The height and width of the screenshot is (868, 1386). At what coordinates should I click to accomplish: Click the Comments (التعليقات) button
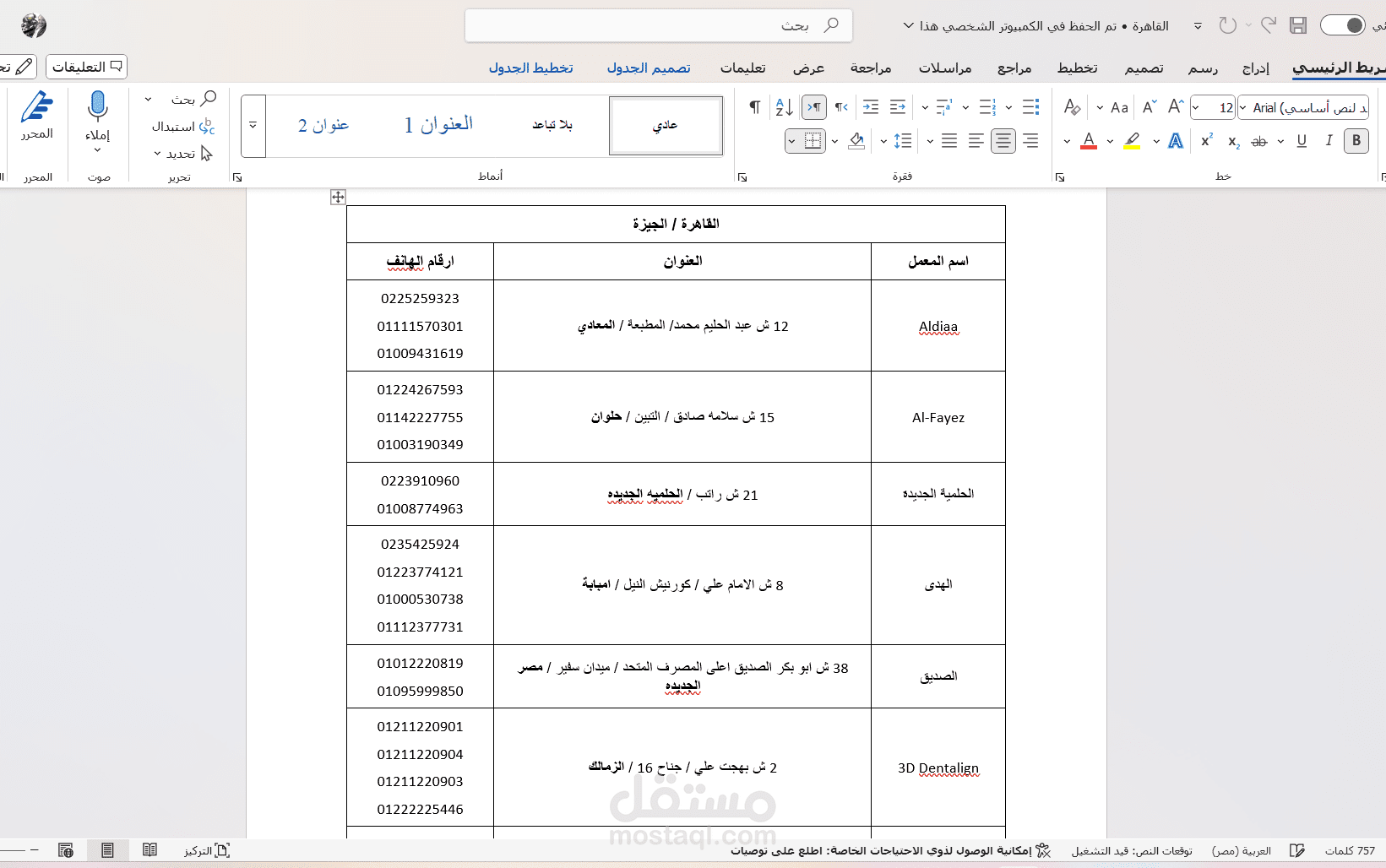coord(86,66)
